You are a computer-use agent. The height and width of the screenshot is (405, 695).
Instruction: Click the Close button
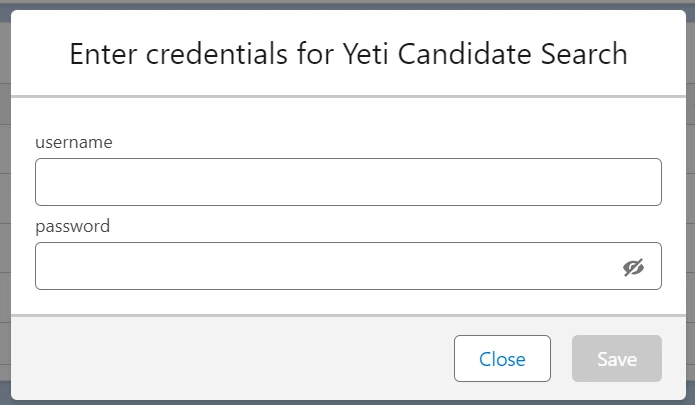coord(502,358)
